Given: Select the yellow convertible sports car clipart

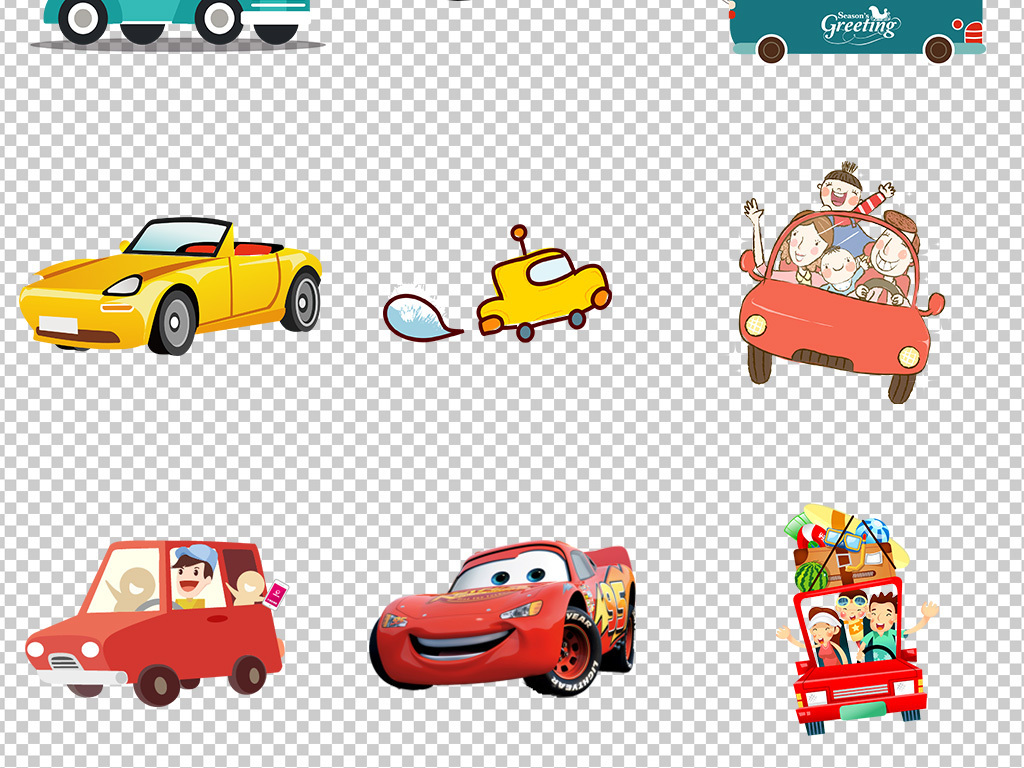Looking at the screenshot, I should (170, 286).
